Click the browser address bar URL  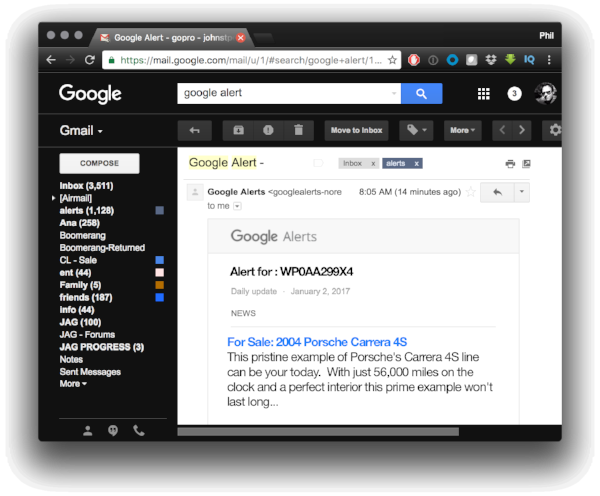pyautogui.click(x=251, y=60)
